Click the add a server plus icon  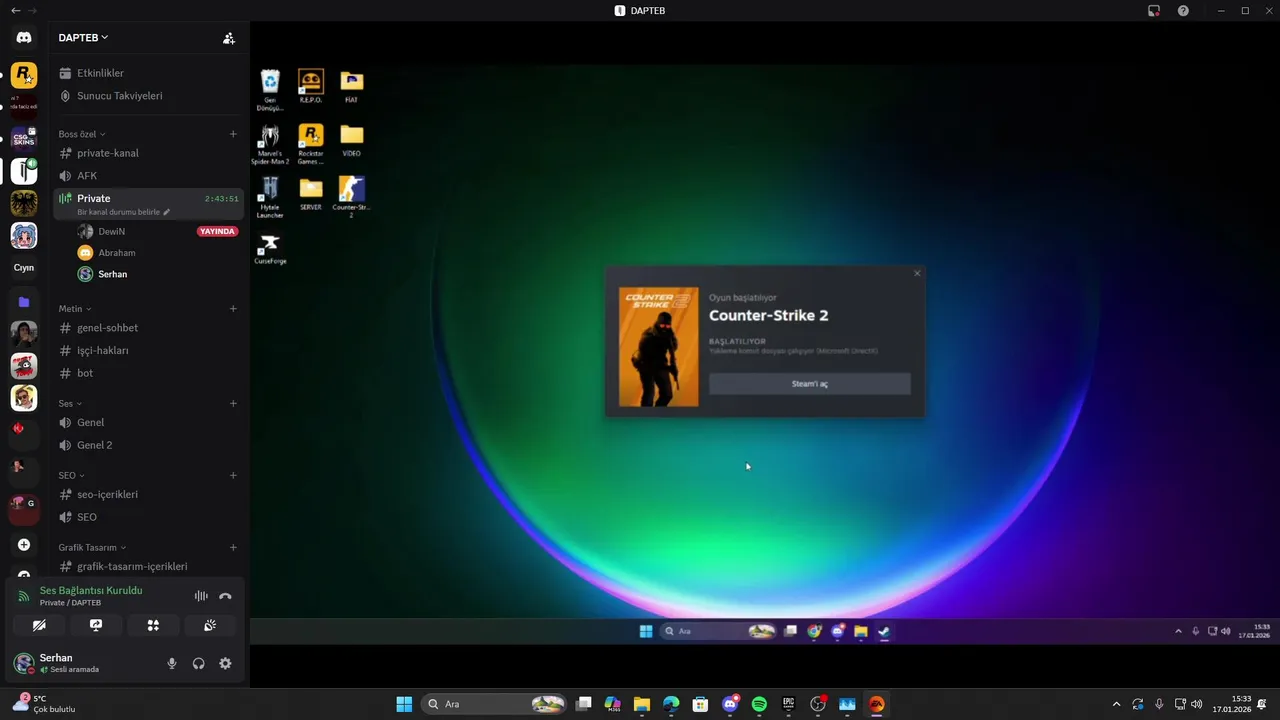[24, 545]
